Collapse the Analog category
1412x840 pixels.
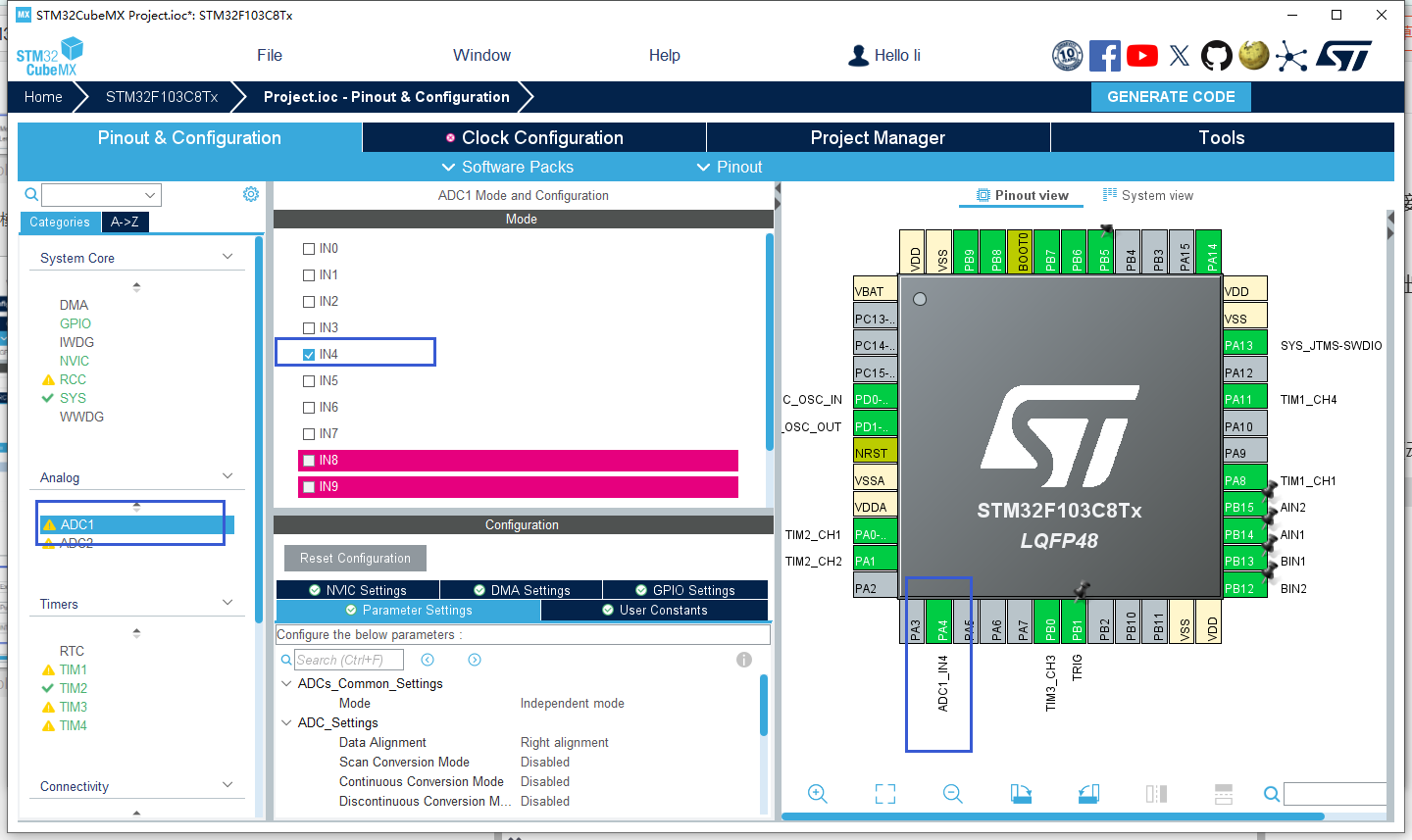click(227, 476)
